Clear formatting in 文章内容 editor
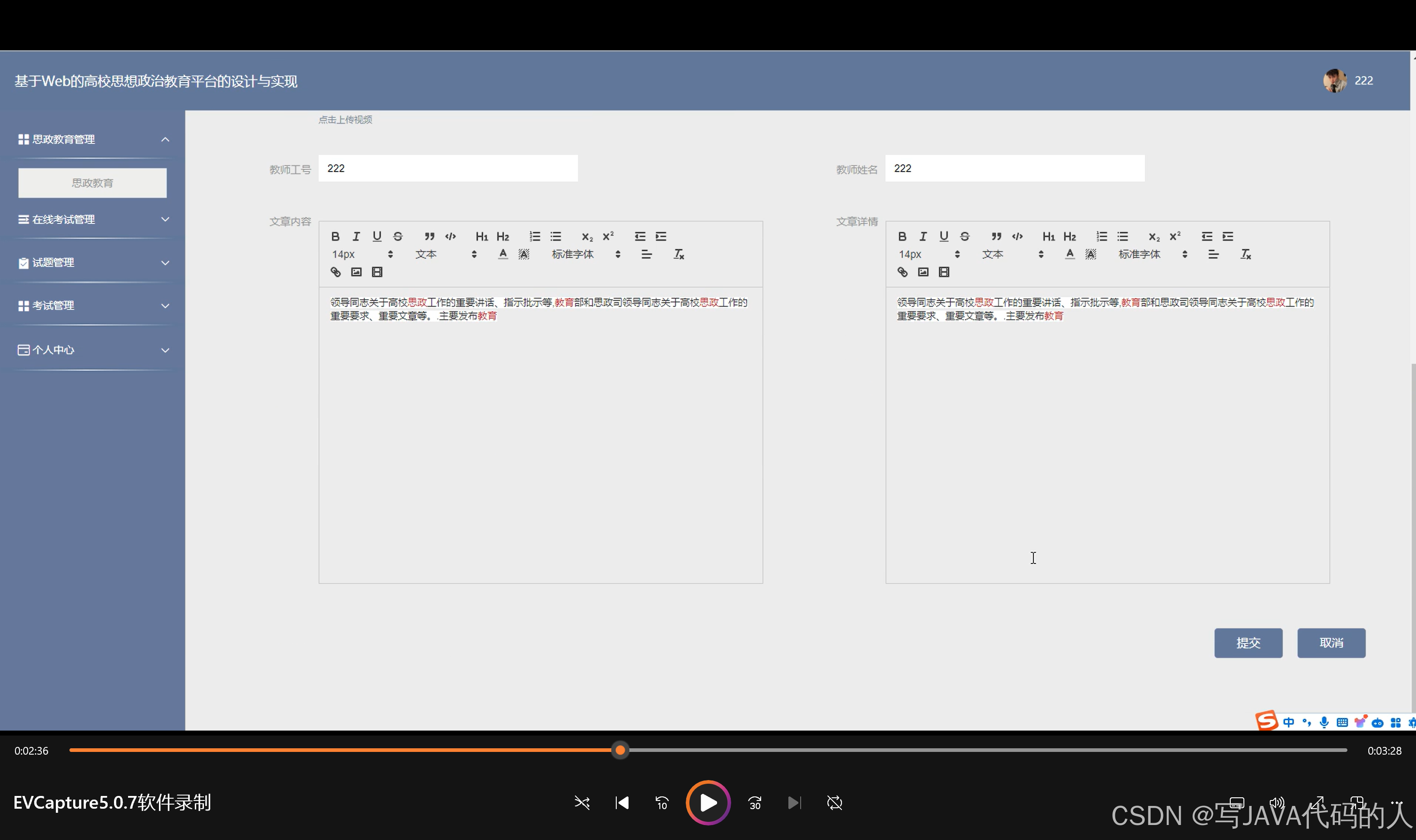Viewport: 1416px width, 840px height. click(678, 255)
